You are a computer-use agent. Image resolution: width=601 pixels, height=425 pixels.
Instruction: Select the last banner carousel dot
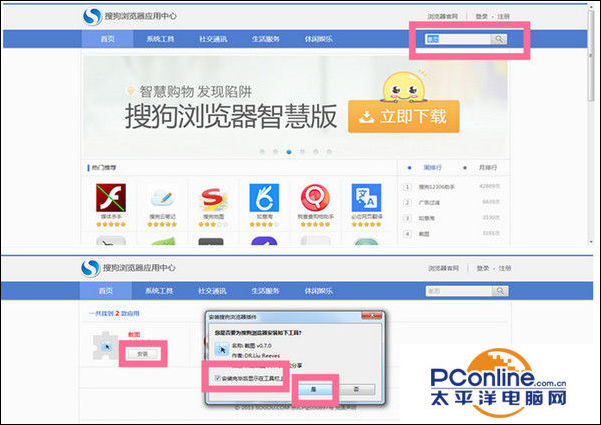329,152
